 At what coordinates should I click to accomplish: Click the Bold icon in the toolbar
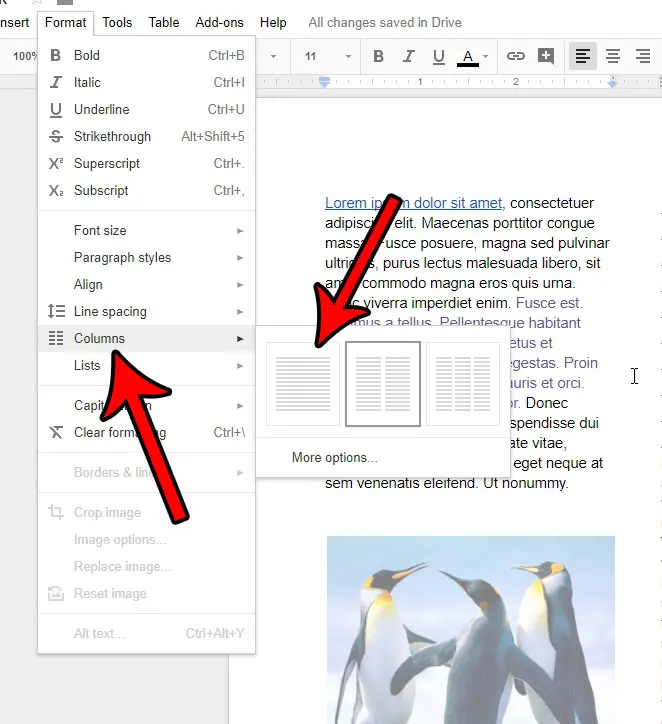378,56
